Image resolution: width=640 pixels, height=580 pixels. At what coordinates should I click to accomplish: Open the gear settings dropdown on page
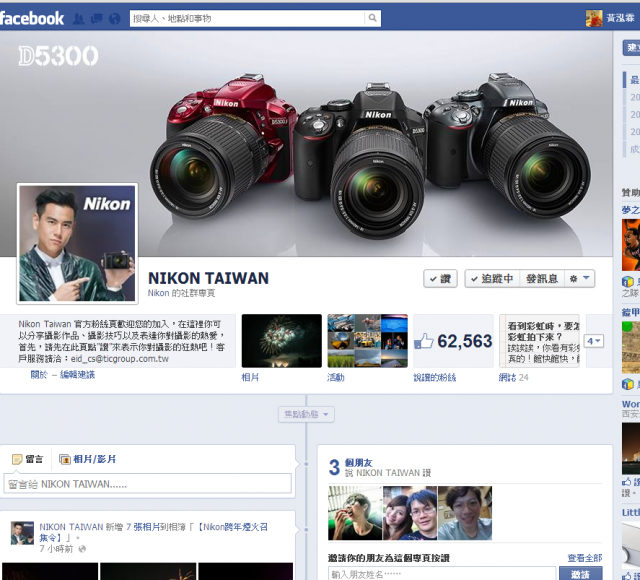click(580, 279)
